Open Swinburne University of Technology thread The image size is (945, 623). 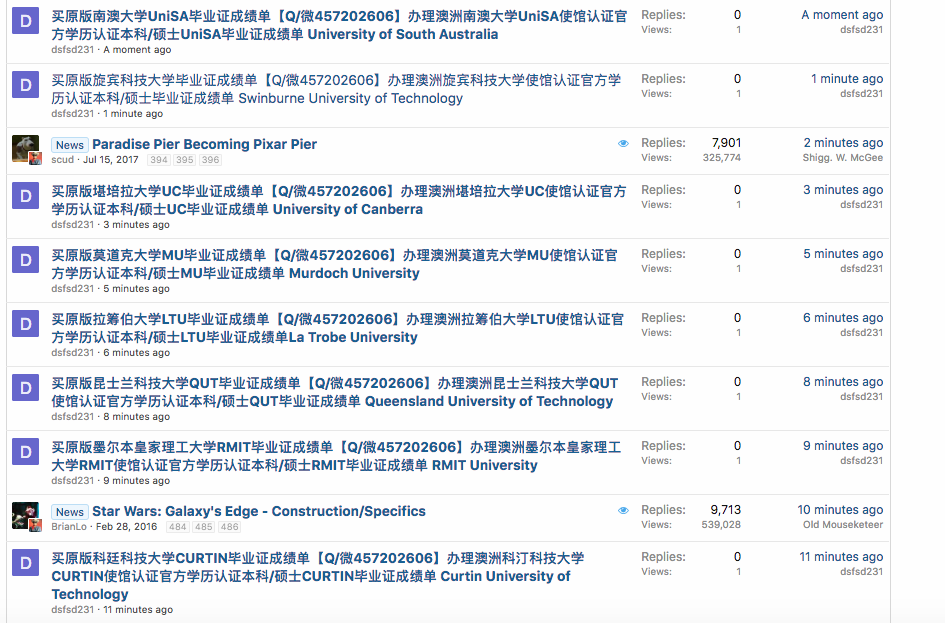[x=336, y=89]
